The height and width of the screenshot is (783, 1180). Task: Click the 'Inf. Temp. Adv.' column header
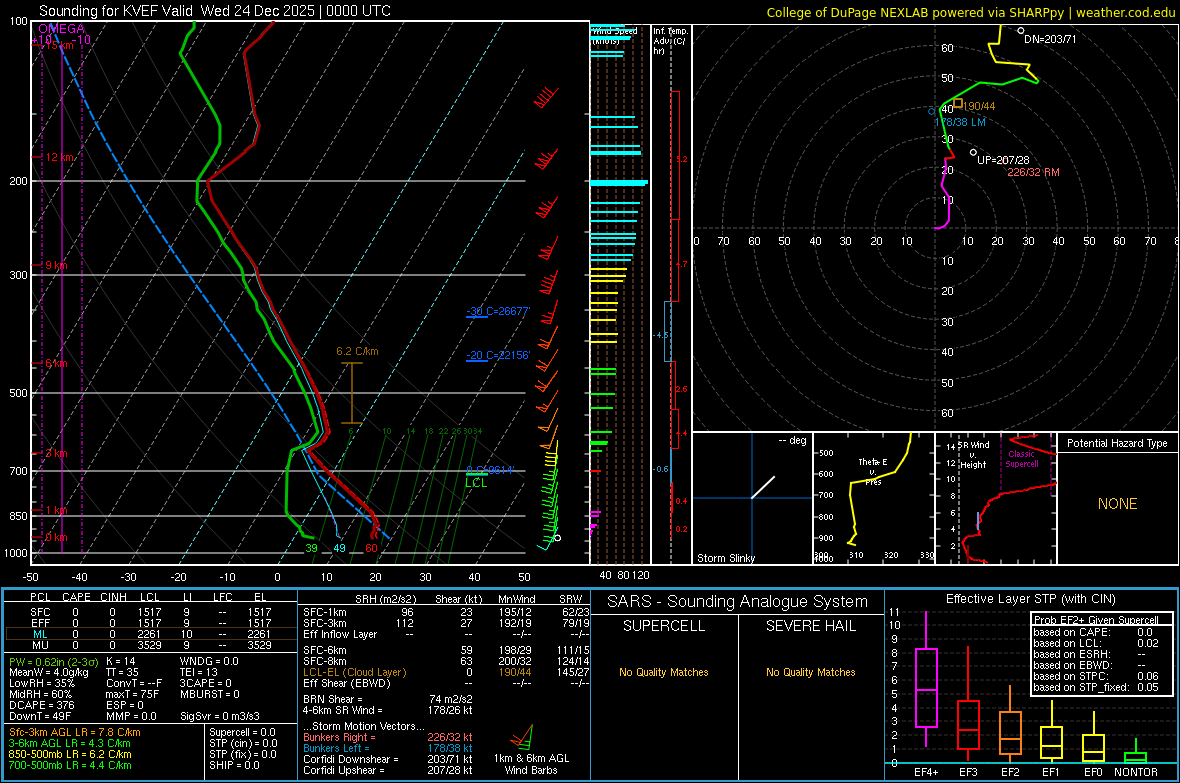(x=671, y=41)
